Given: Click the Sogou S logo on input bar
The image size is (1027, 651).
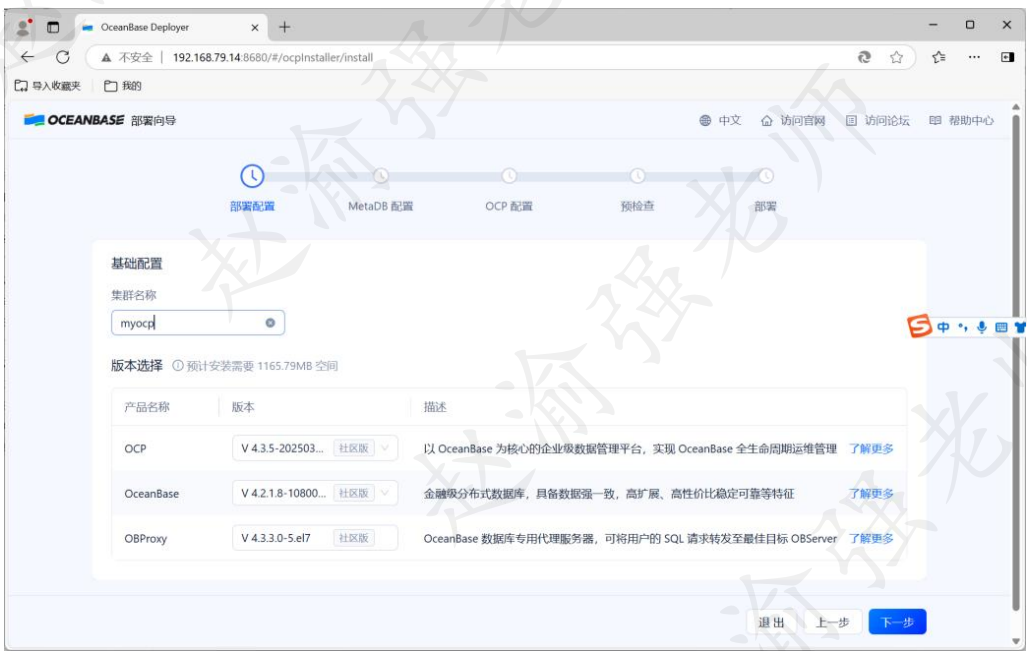Looking at the screenshot, I should (x=920, y=328).
